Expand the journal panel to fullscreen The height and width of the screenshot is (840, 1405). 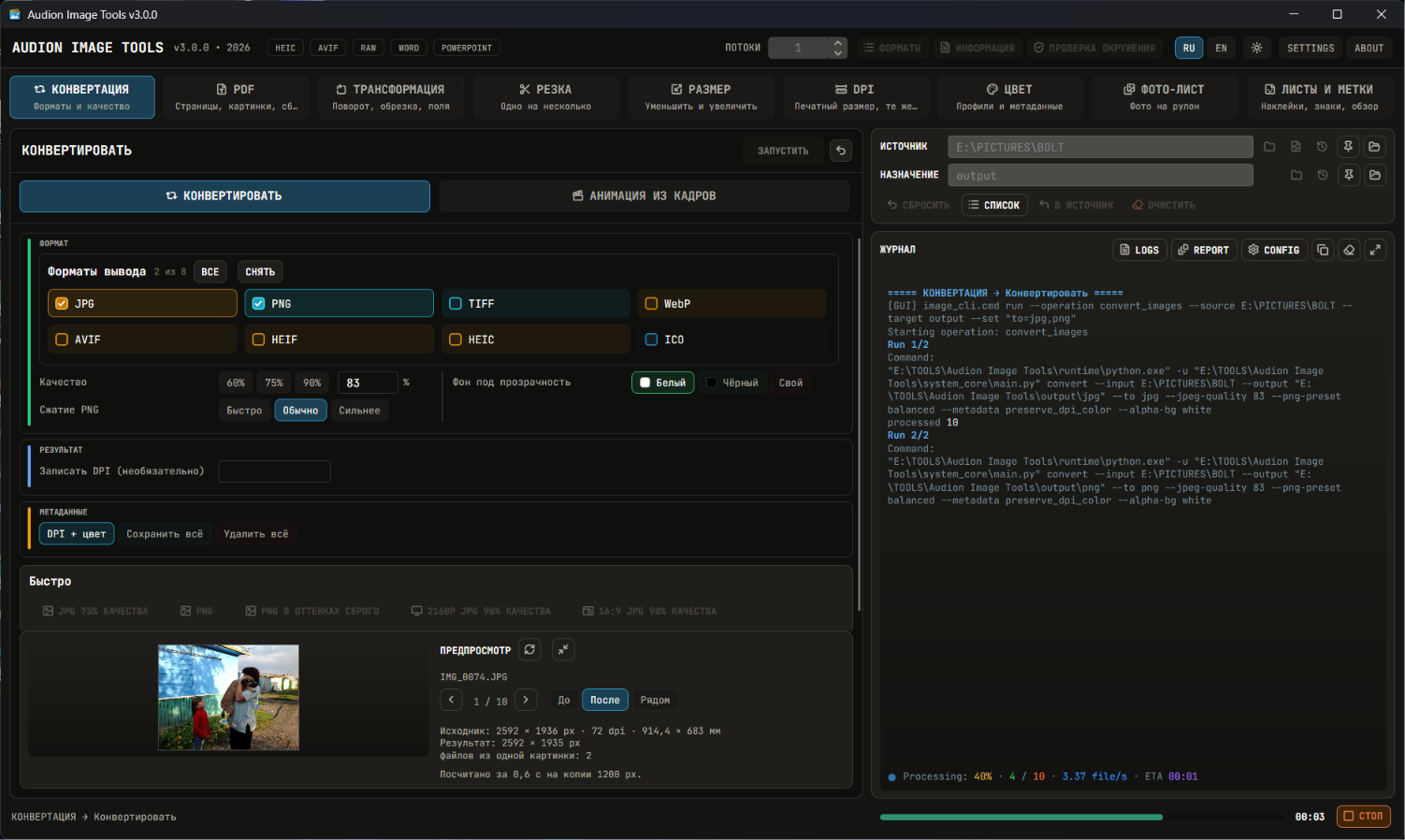[1375, 250]
